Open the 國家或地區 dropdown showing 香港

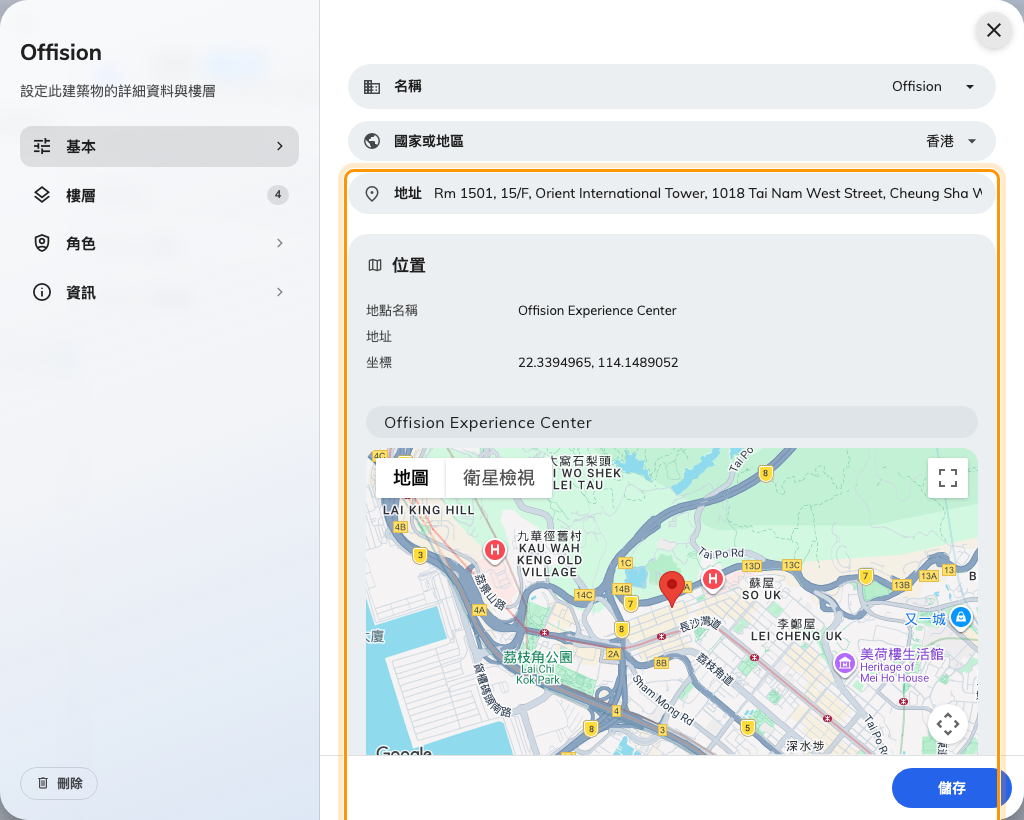[x=671, y=141]
